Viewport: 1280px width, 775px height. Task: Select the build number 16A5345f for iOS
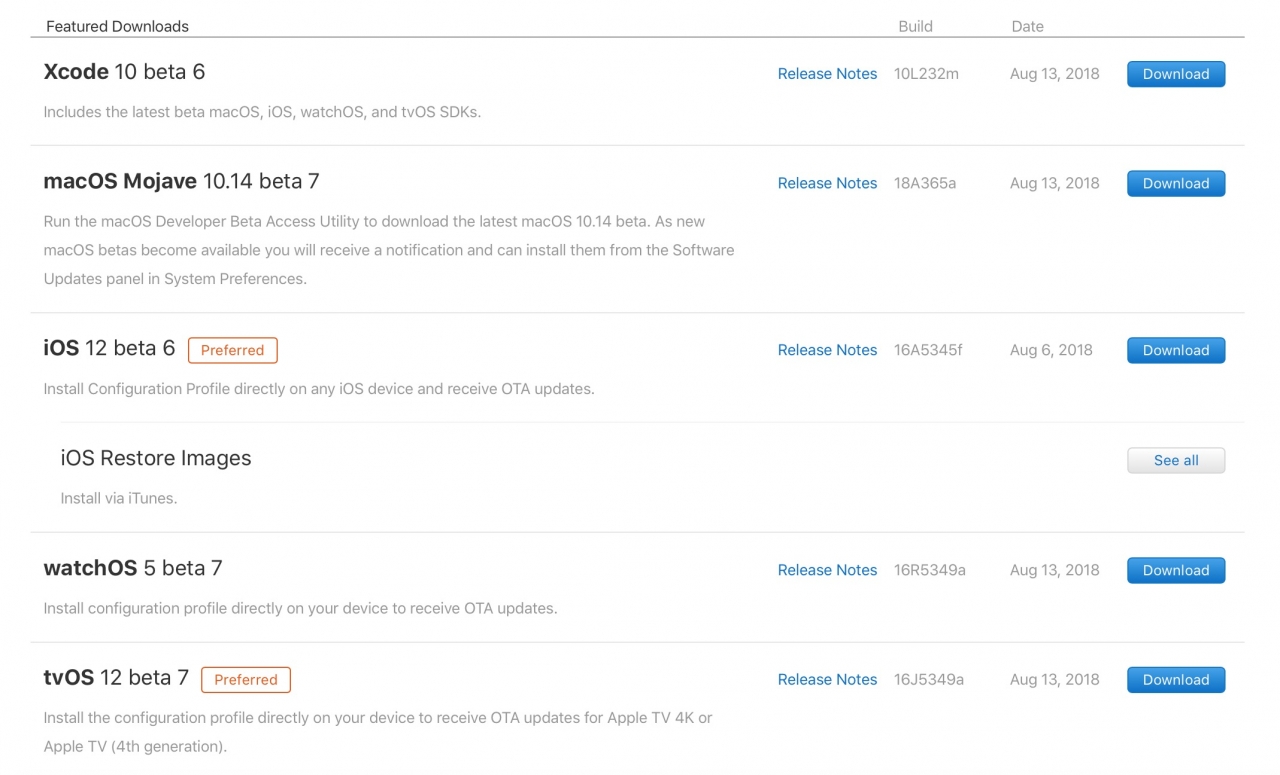[x=928, y=350]
